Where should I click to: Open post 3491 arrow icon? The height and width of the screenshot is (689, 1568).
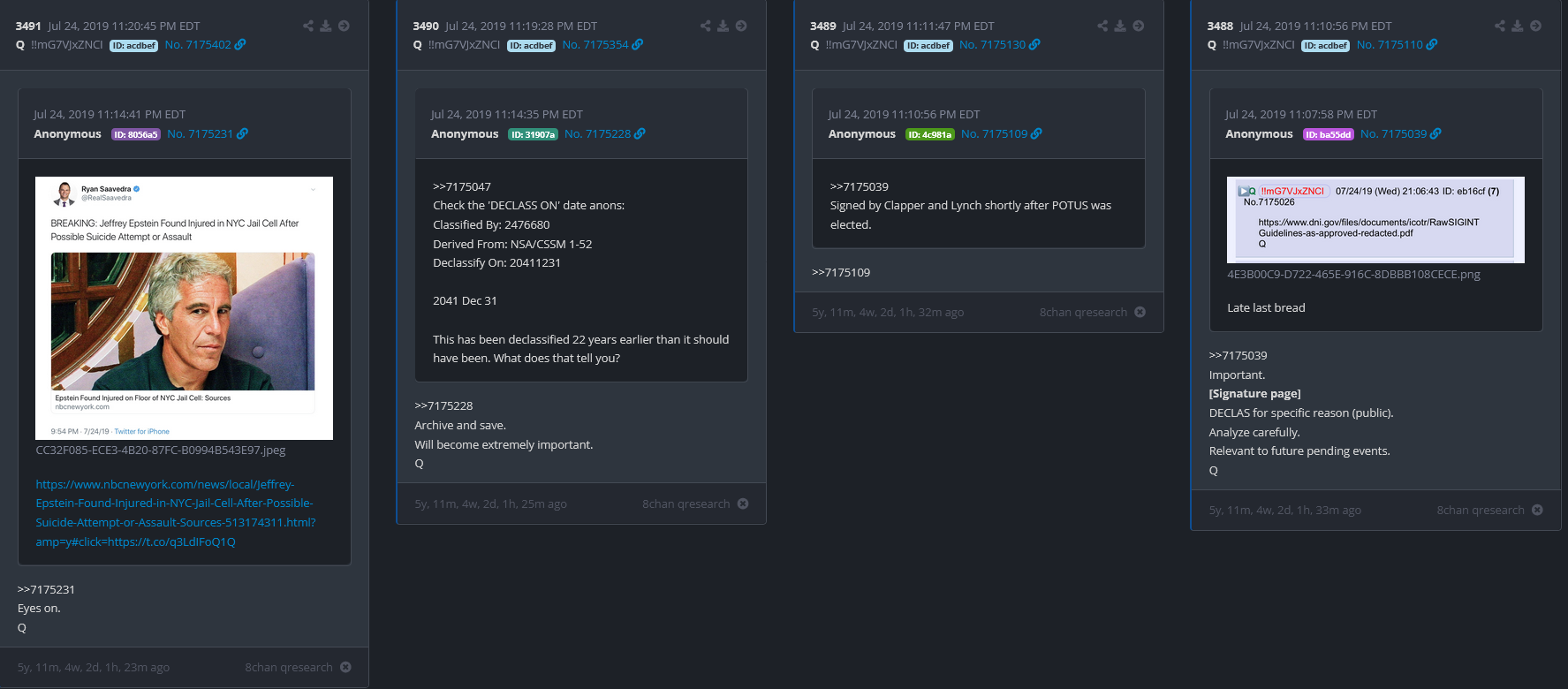click(345, 26)
